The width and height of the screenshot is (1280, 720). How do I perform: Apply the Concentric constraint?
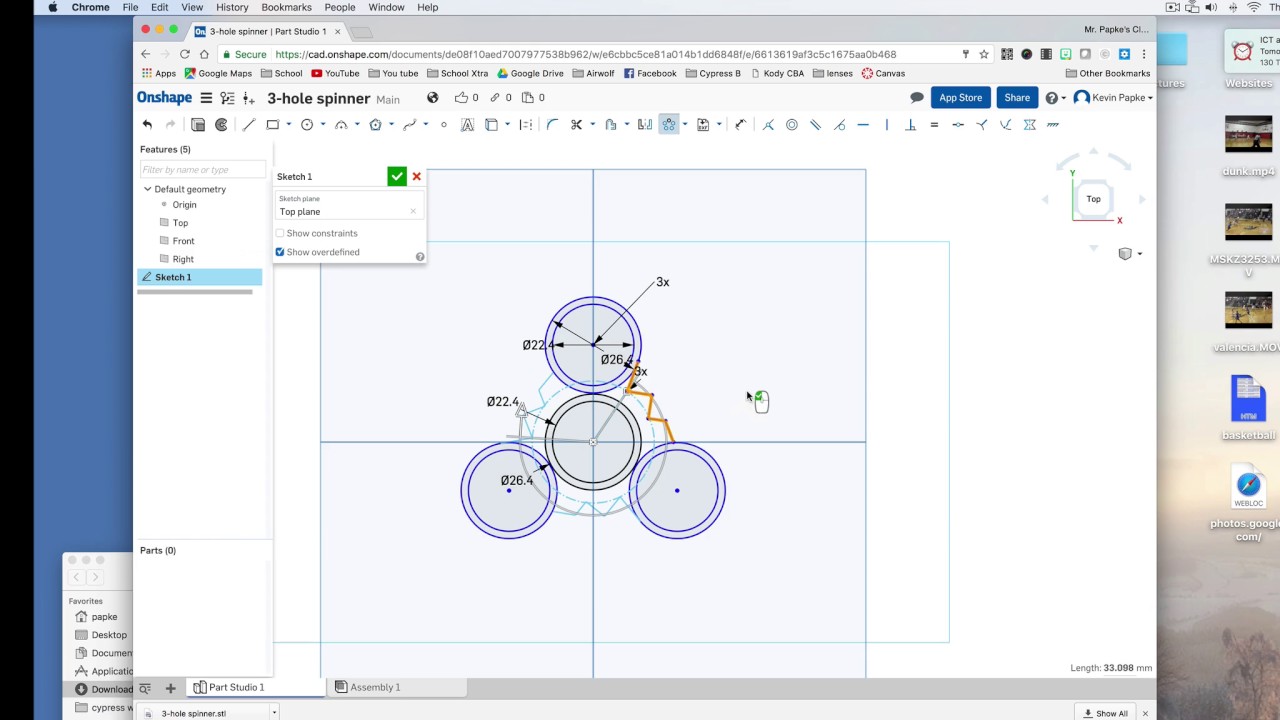tap(792, 125)
